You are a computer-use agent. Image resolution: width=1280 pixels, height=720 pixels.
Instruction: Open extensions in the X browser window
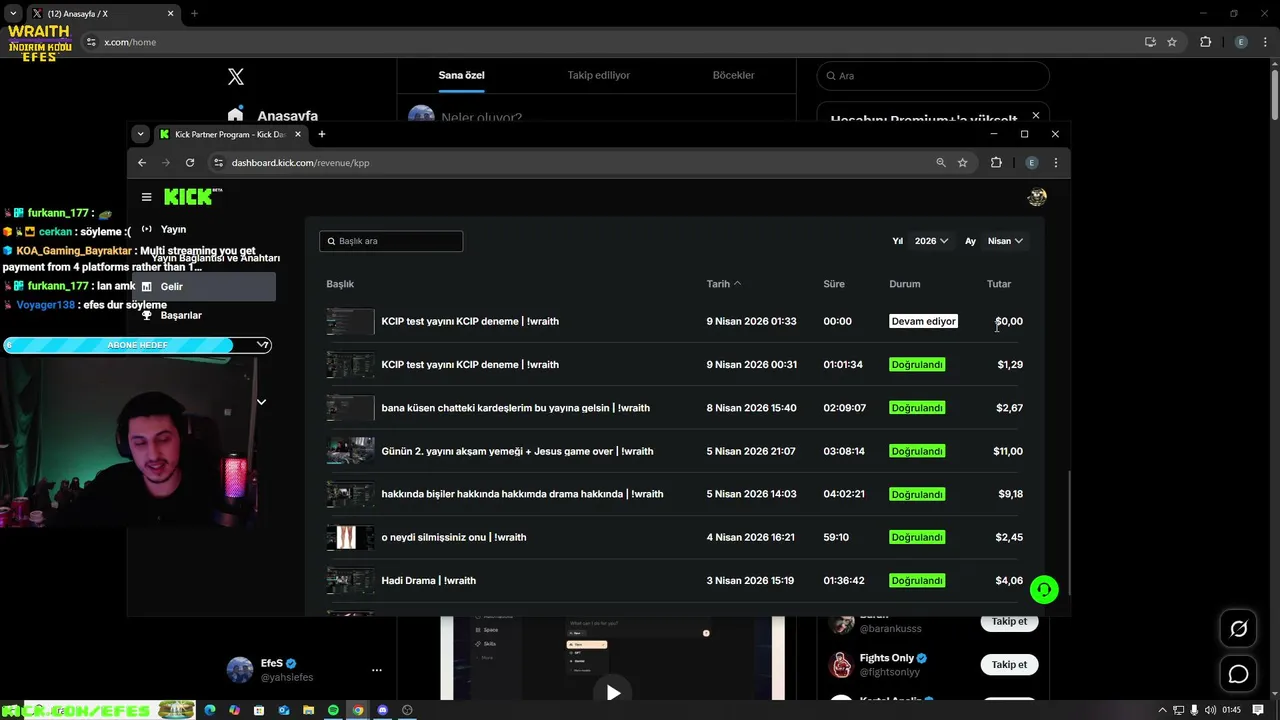pyautogui.click(x=1205, y=42)
